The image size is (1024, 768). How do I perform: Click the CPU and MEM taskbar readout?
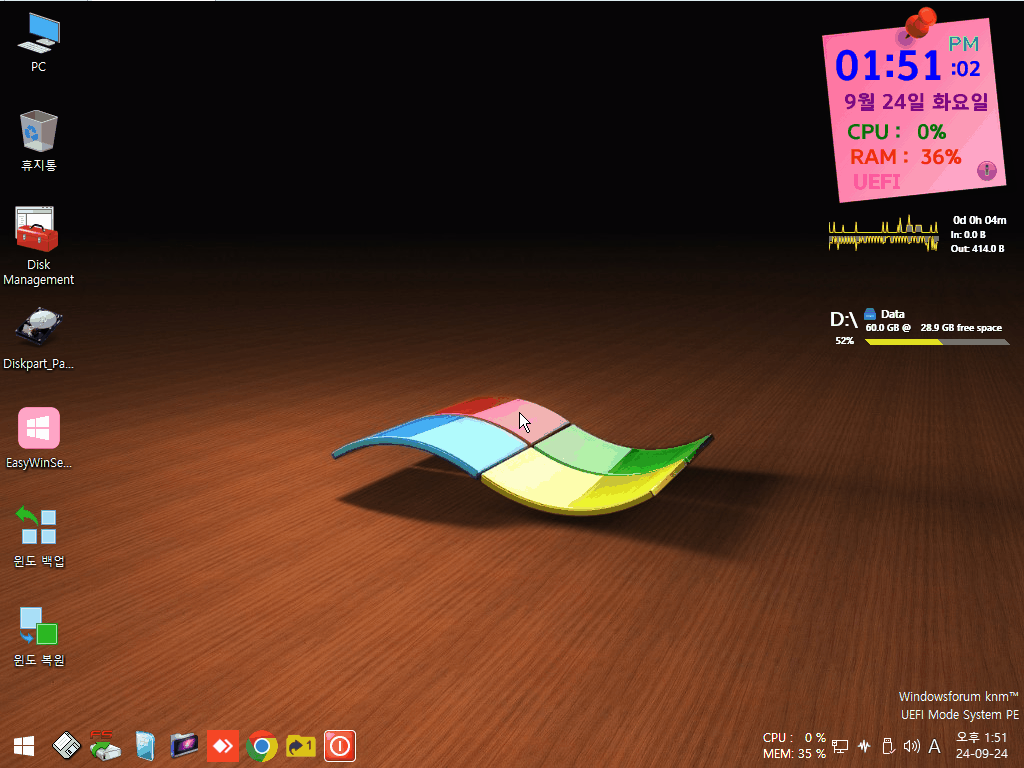pyautogui.click(x=794, y=745)
